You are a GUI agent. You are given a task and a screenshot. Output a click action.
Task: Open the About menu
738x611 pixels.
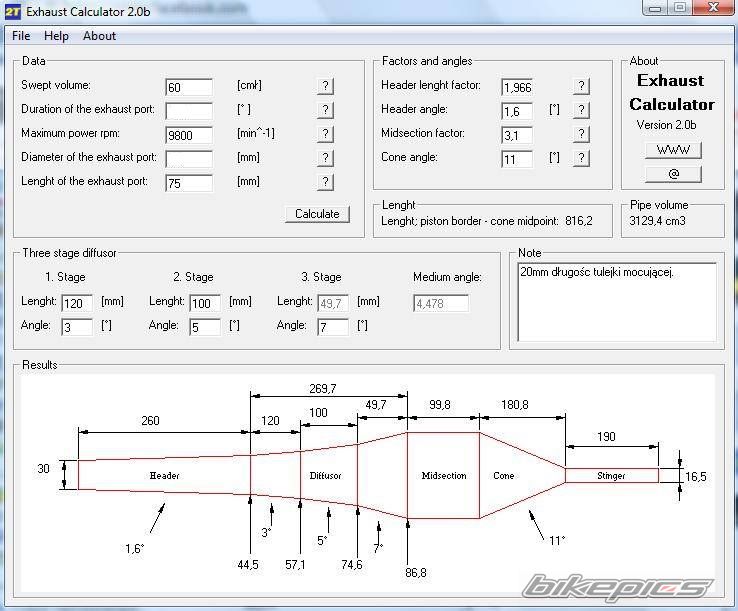pos(99,36)
